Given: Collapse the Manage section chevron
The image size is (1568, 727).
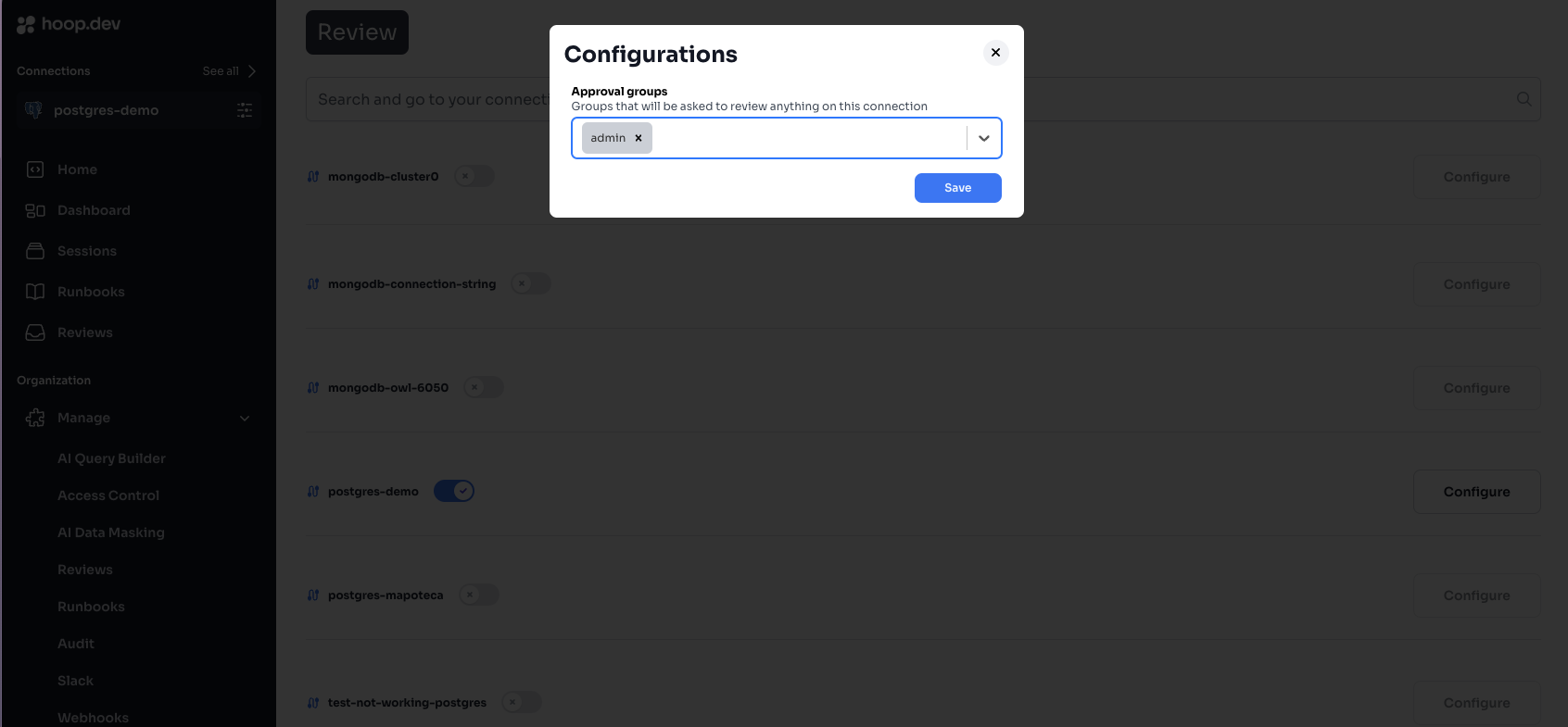Looking at the screenshot, I should pos(245,418).
